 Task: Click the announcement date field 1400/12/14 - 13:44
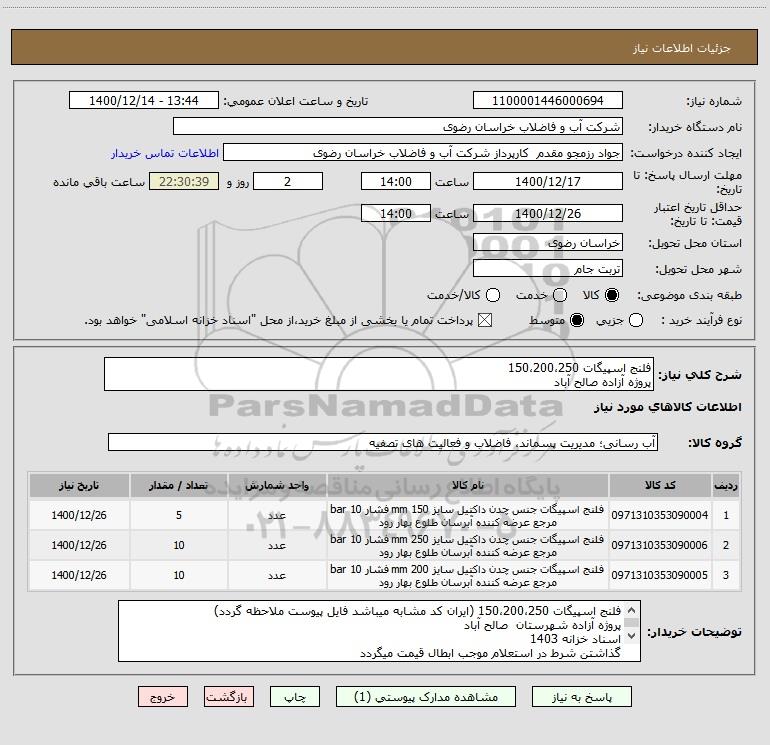tap(144, 101)
